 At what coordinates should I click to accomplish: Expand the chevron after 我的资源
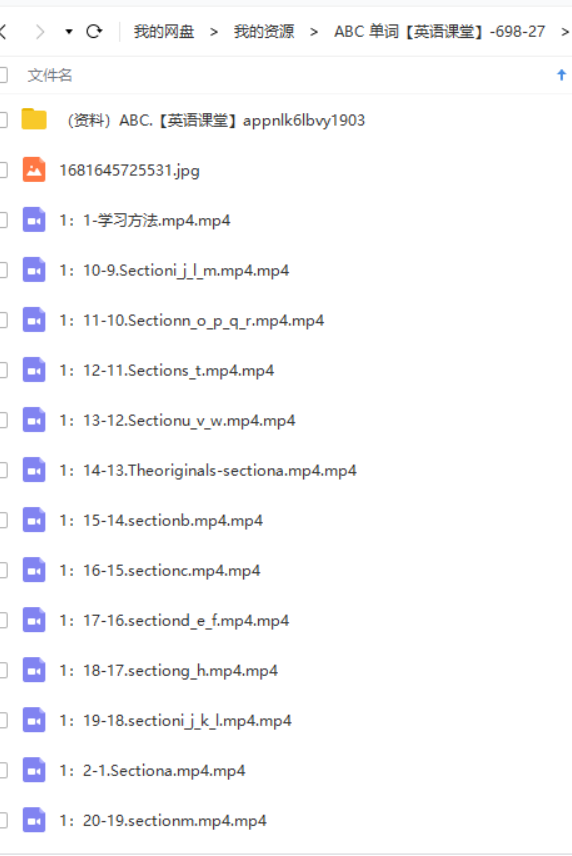[x=314, y=32]
